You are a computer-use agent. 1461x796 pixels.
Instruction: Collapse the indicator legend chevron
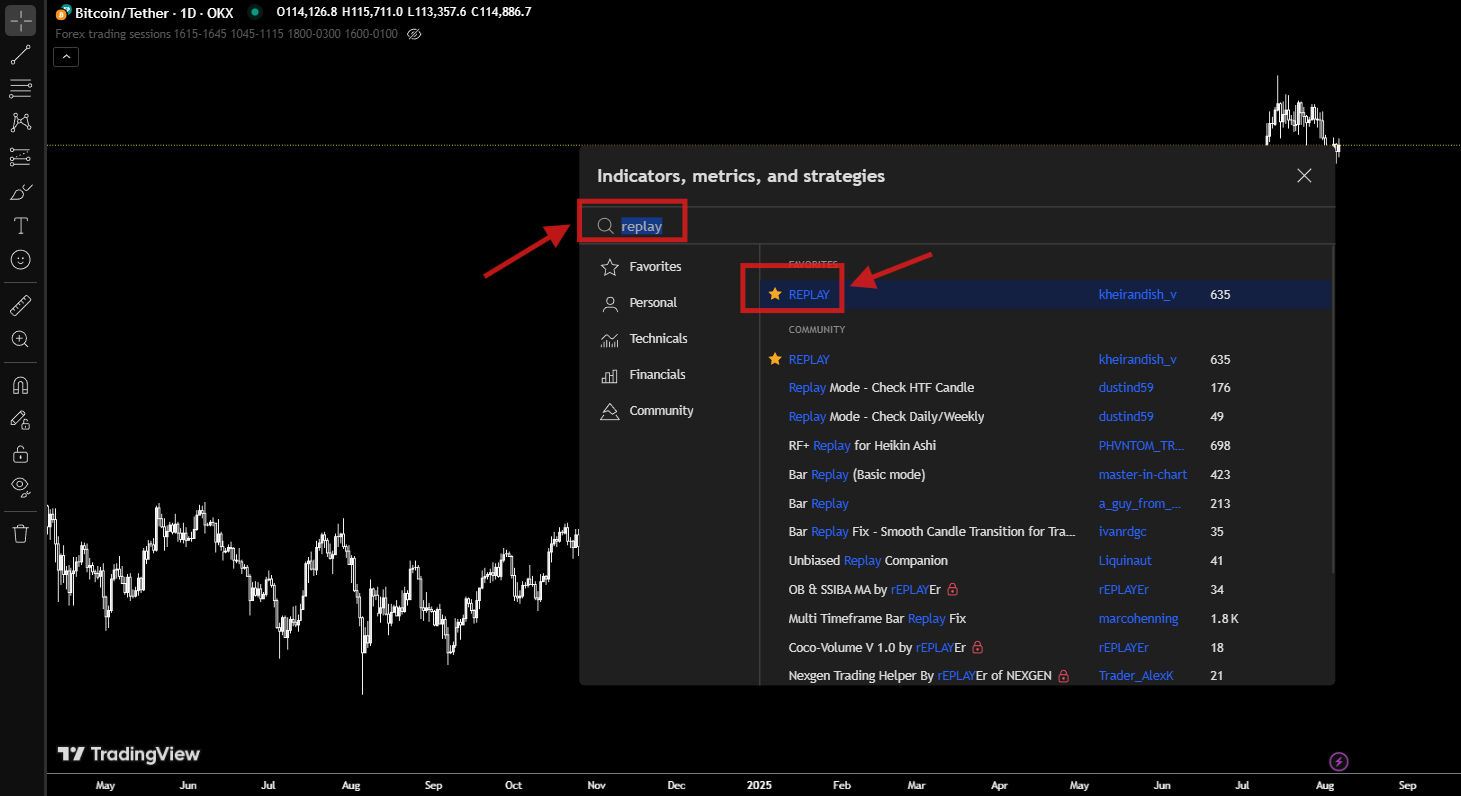pyautogui.click(x=66, y=57)
